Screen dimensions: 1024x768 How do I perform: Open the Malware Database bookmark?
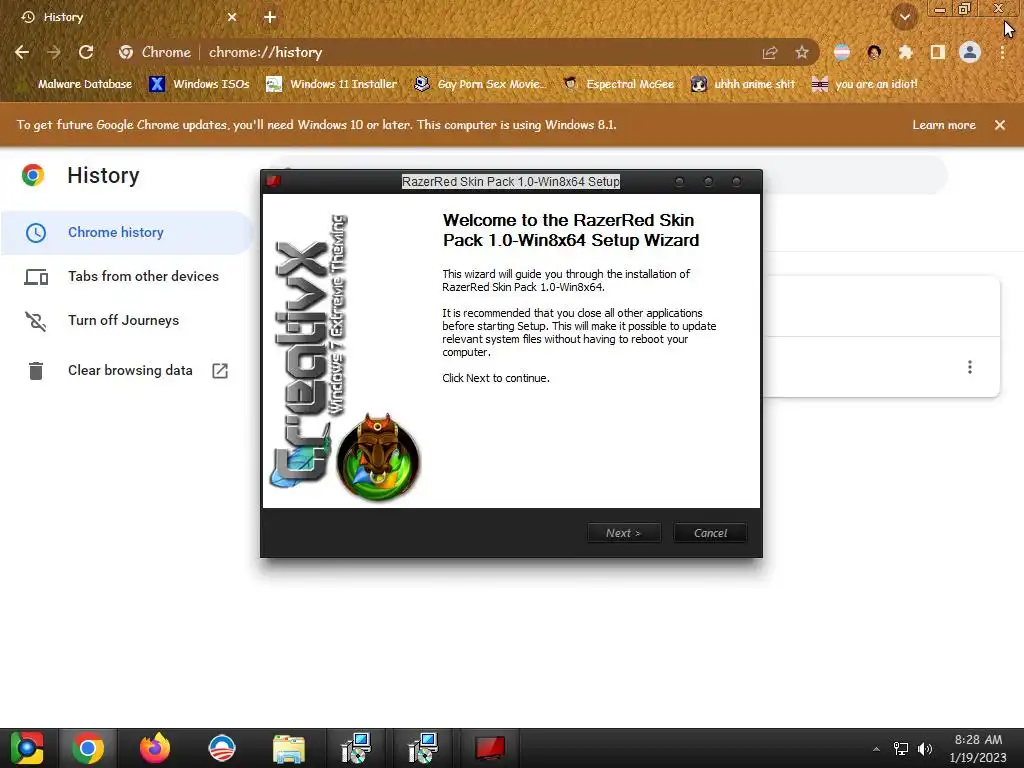click(x=76, y=84)
